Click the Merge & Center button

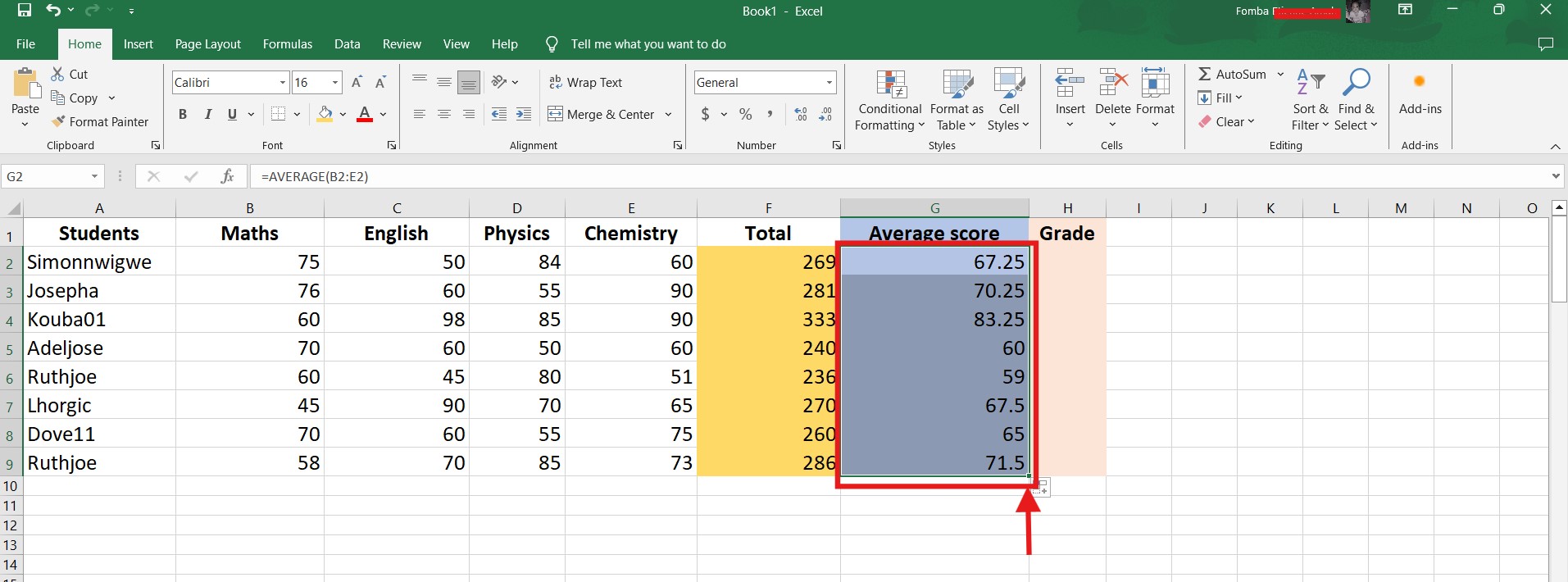click(x=601, y=114)
